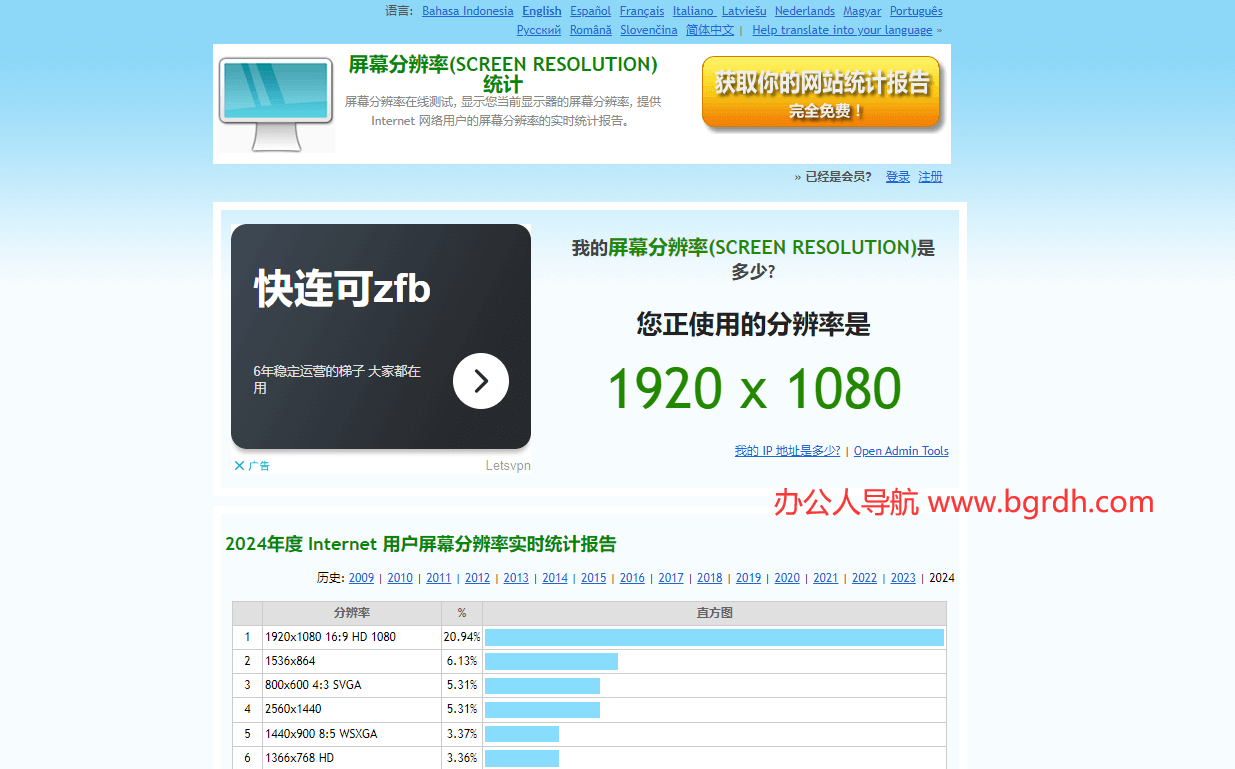Open Admin Tools link
The image size is (1235, 769).
click(x=900, y=451)
